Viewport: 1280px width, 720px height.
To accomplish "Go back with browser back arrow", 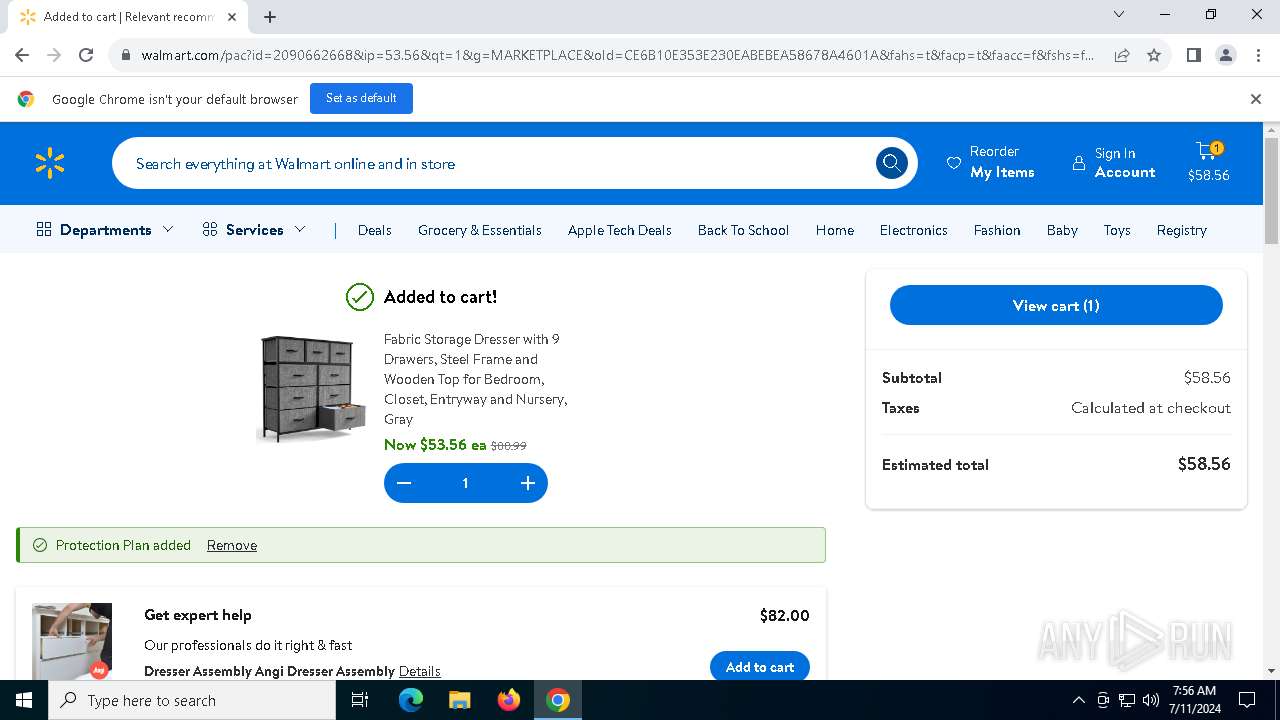I will (22, 55).
